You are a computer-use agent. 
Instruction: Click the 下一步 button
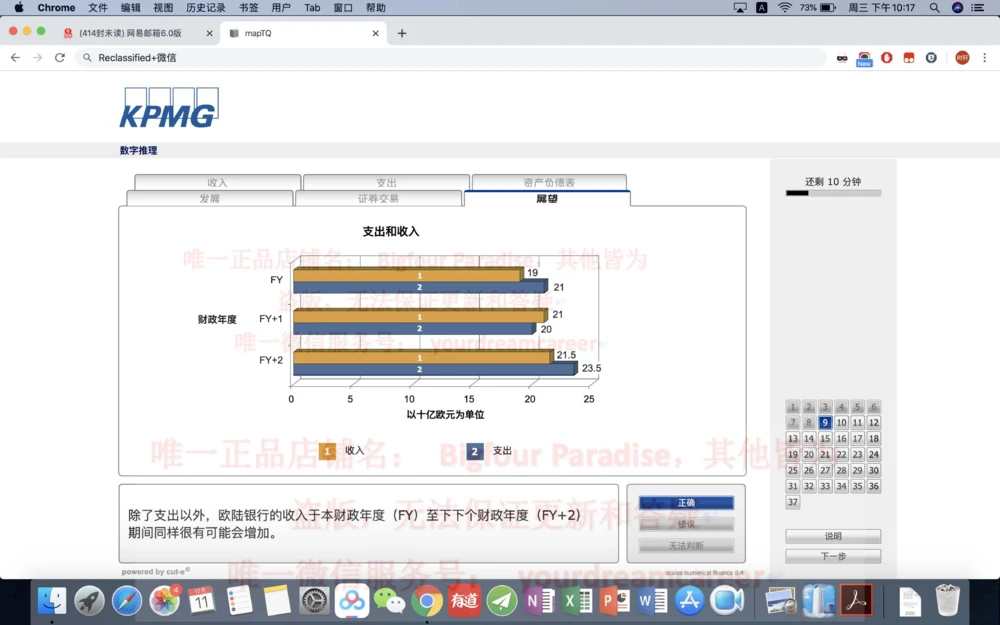833,555
